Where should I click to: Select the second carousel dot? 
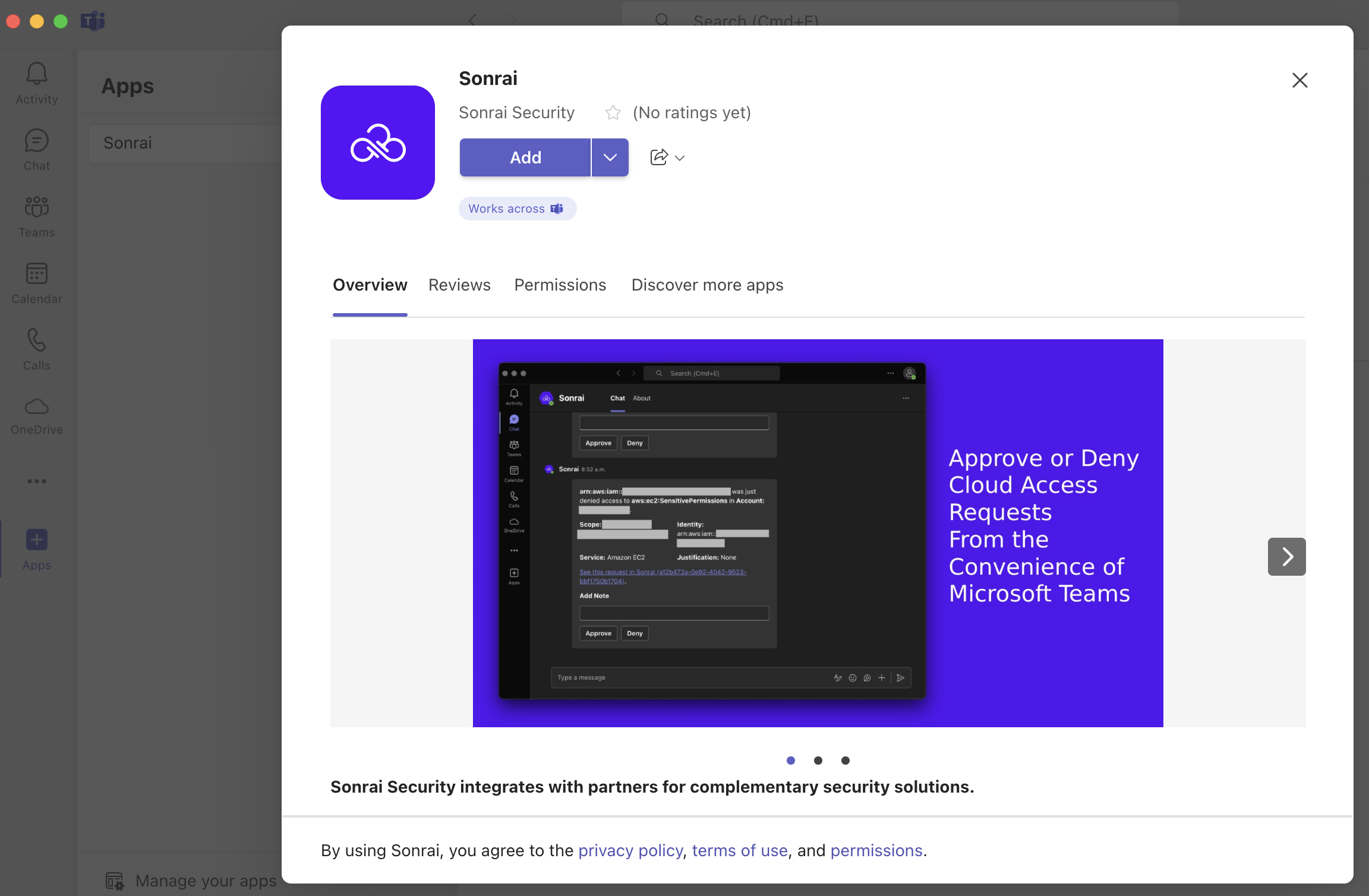pos(818,761)
